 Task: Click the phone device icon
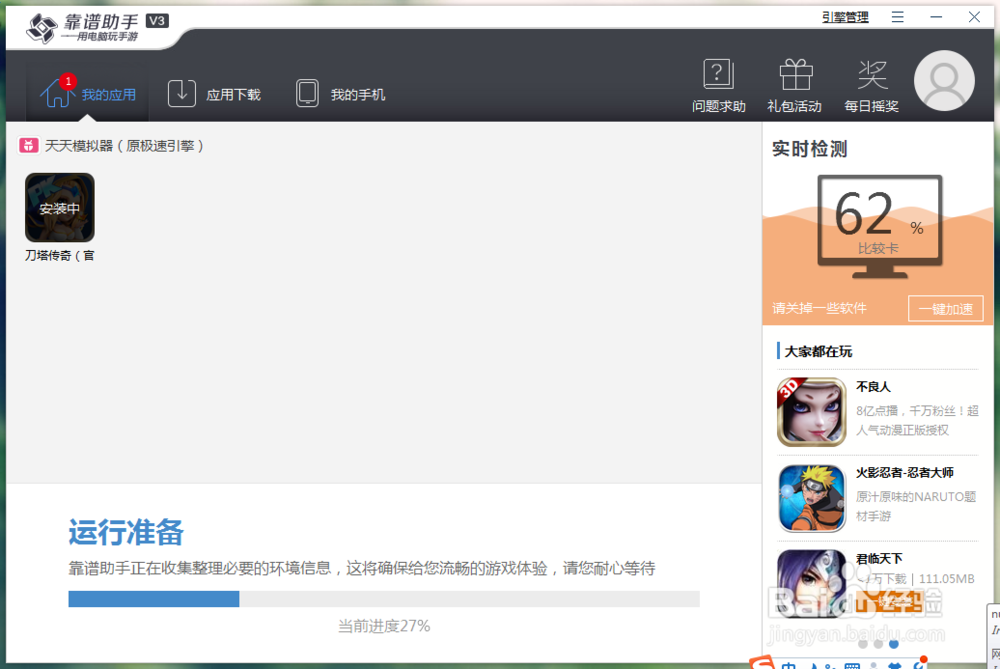click(307, 93)
